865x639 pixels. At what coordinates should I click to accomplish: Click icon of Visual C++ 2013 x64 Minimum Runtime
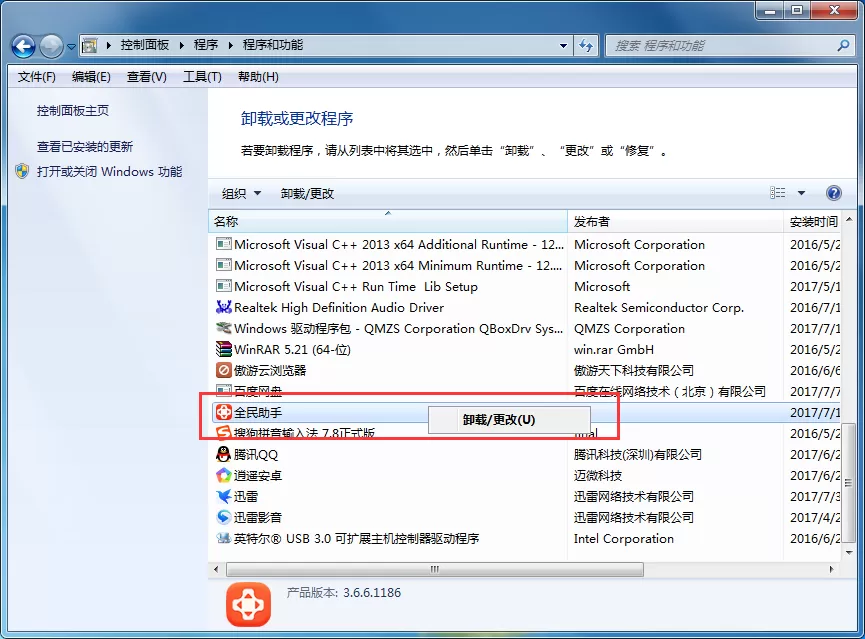pyautogui.click(x=223, y=265)
